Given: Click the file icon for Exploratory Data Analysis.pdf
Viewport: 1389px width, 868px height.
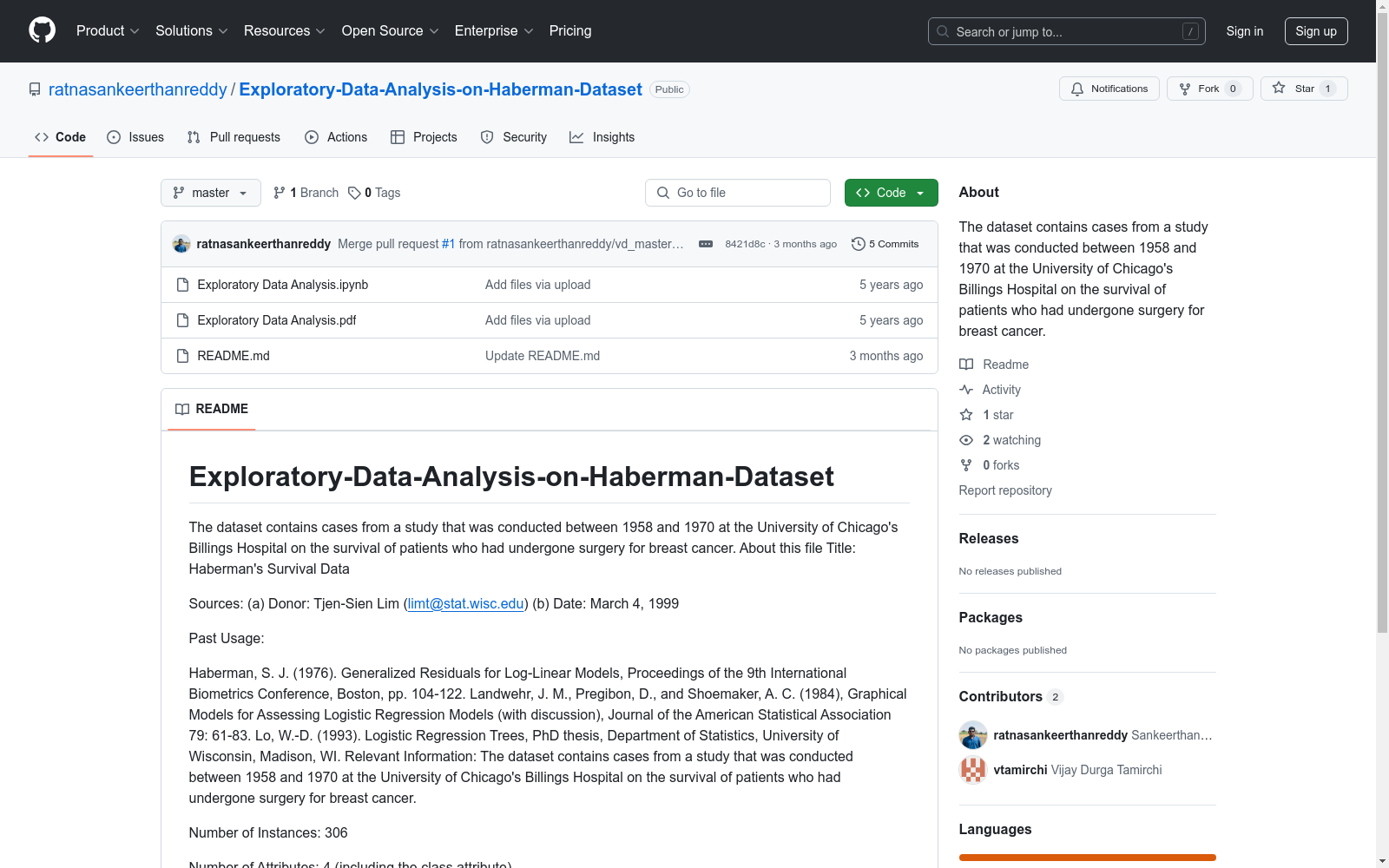Looking at the screenshot, I should click(x=182, y=320).
